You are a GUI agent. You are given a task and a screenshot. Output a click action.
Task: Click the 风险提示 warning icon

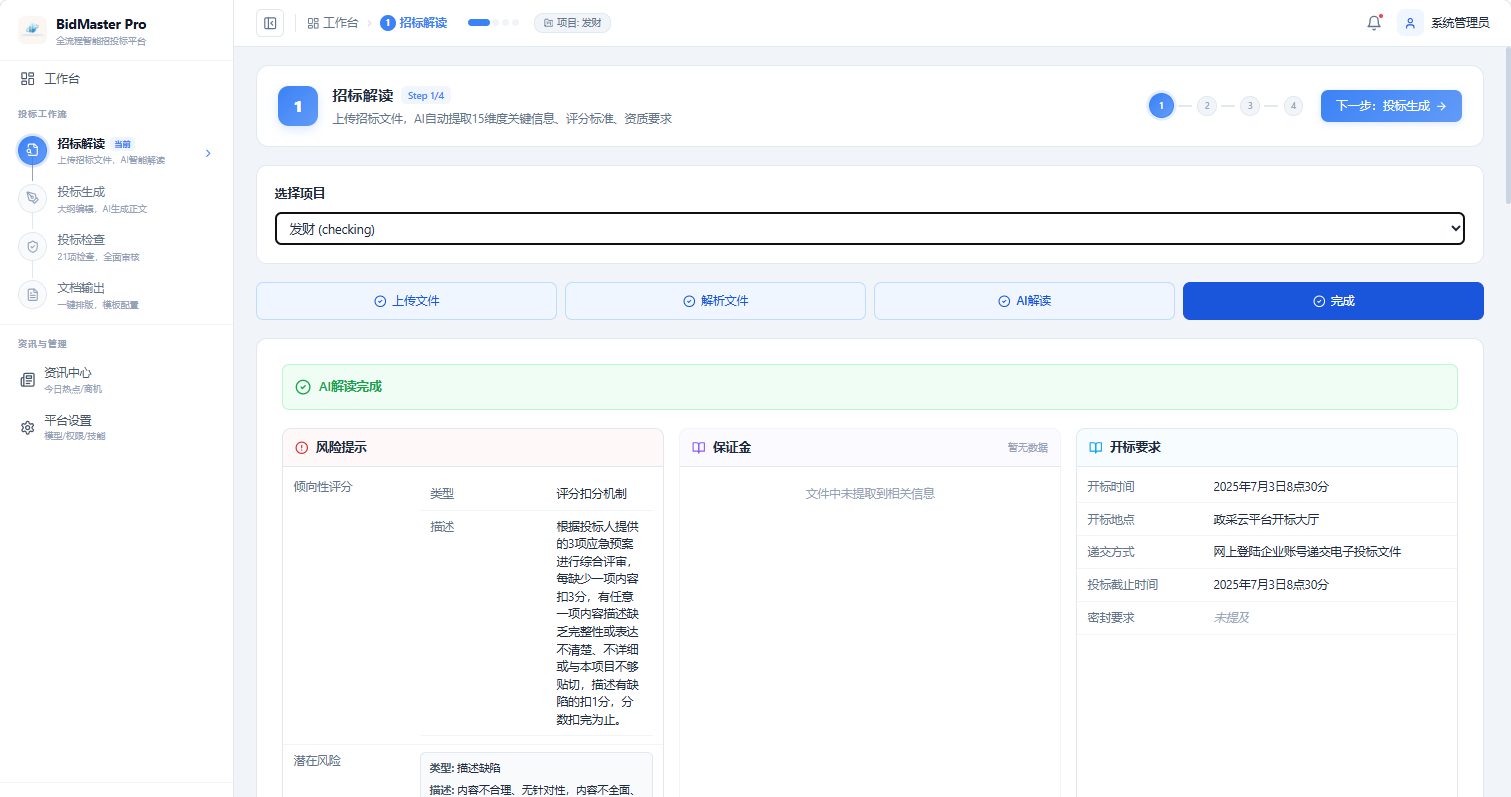(302, 448)
